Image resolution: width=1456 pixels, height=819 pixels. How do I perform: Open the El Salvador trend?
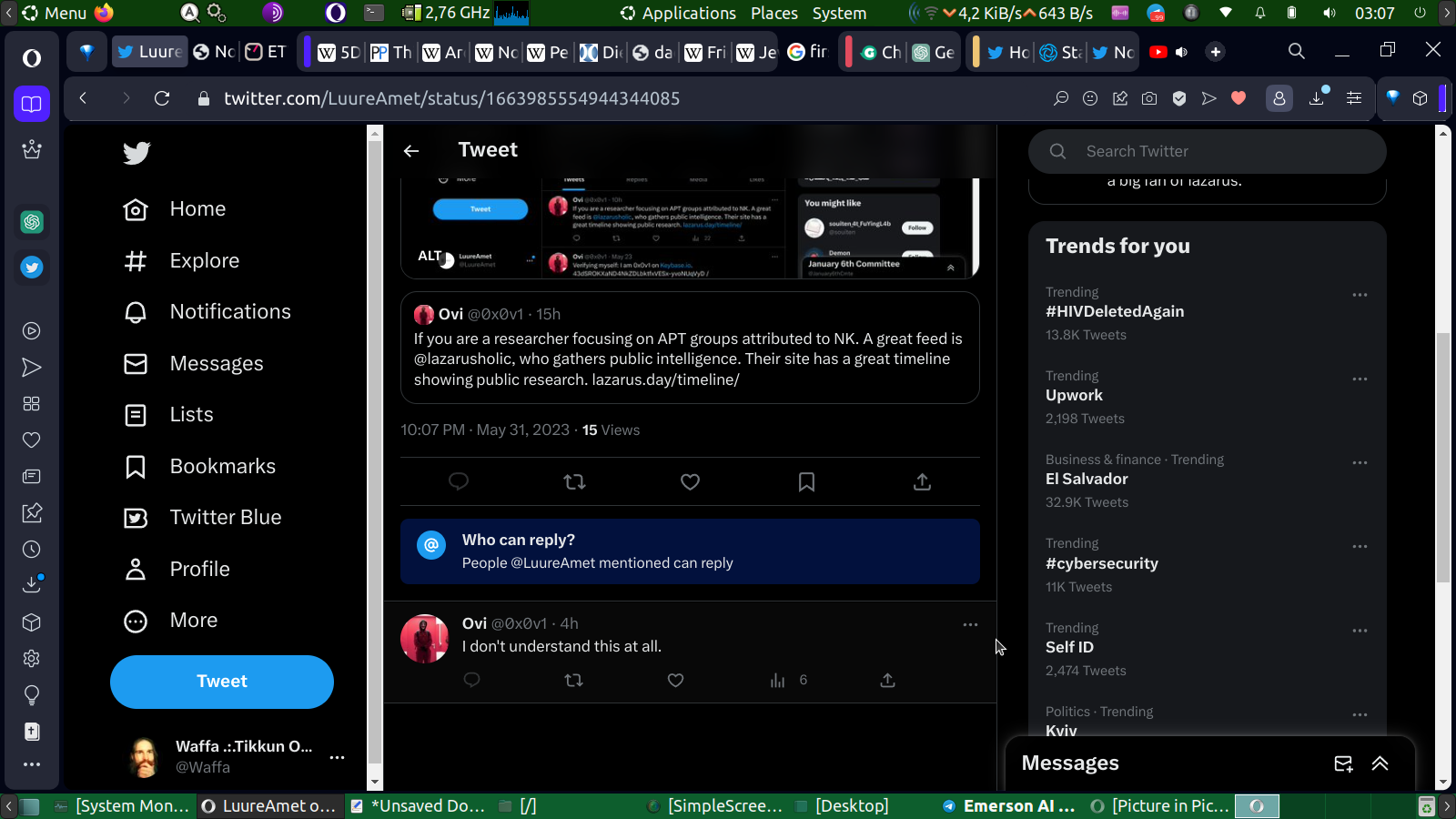click(1087, 479)
